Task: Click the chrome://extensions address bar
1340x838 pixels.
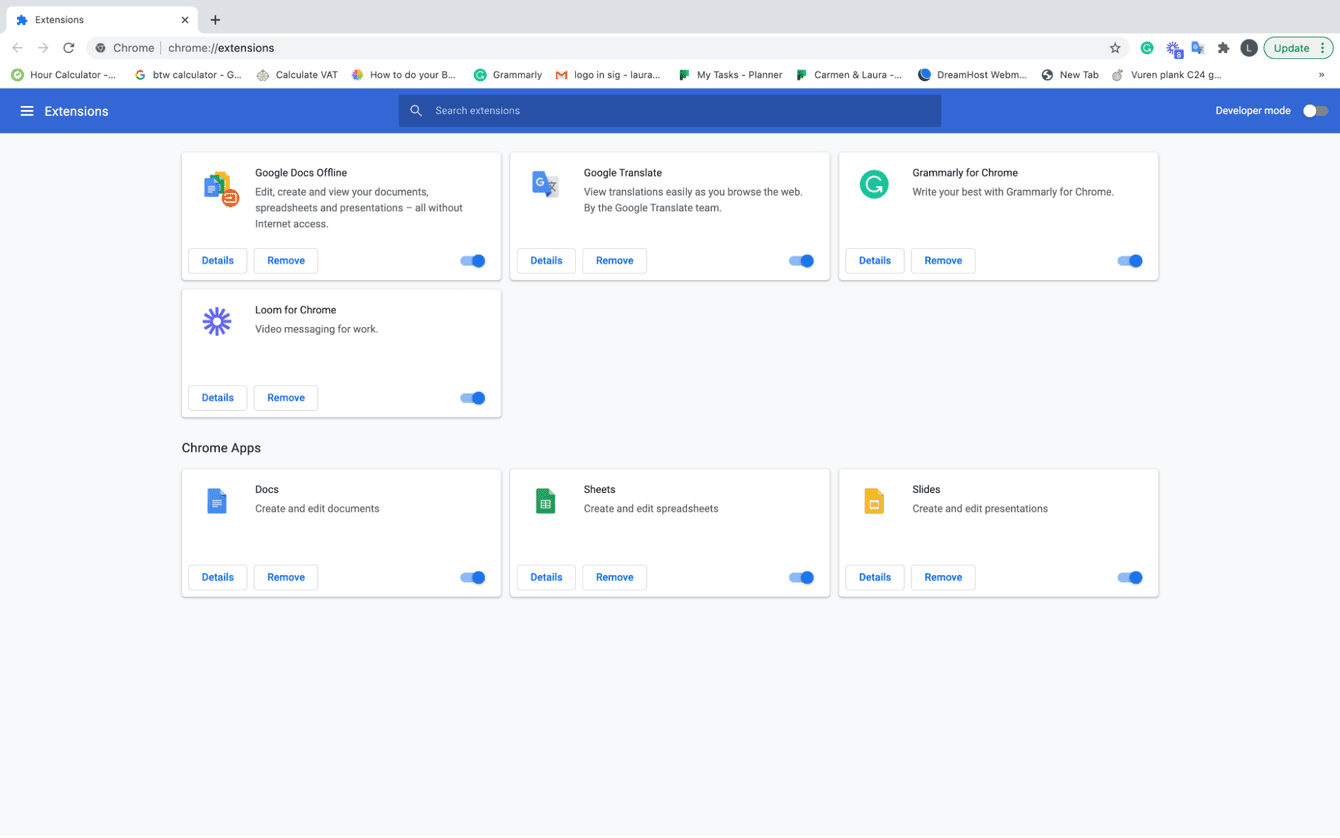Action: tap(608, 48)
